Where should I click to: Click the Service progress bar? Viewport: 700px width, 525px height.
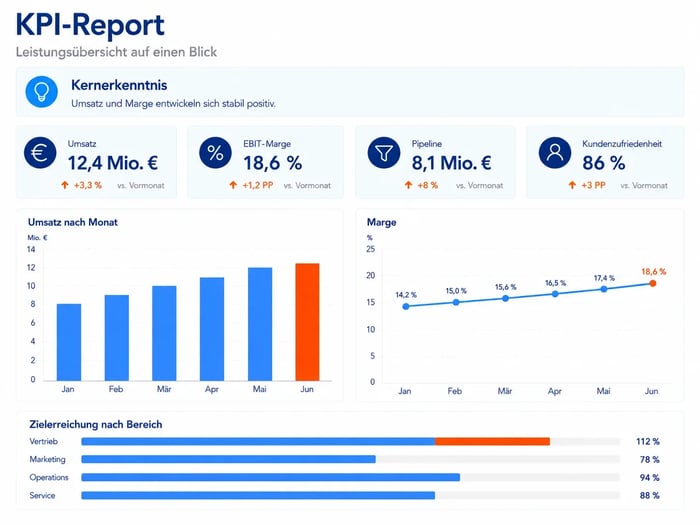click(x=350, y=495)
